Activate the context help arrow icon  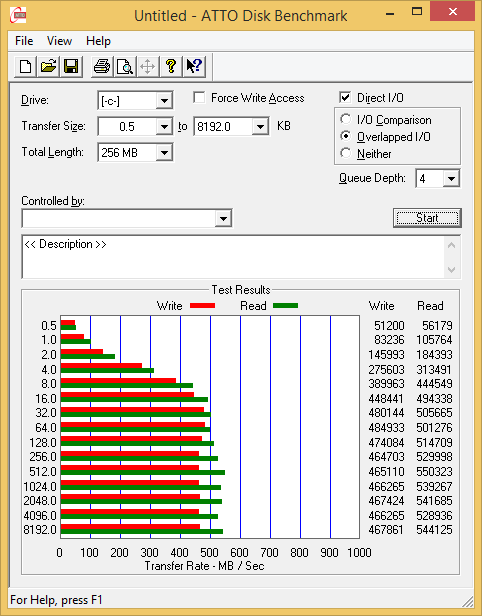194,66
